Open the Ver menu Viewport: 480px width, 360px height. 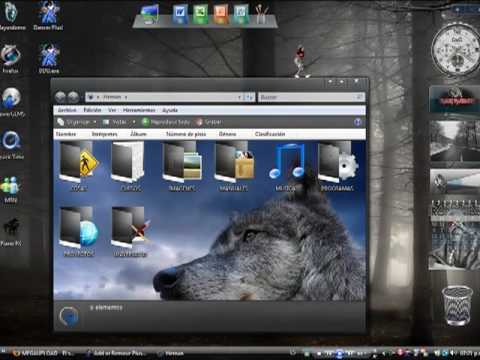[112, 110]
